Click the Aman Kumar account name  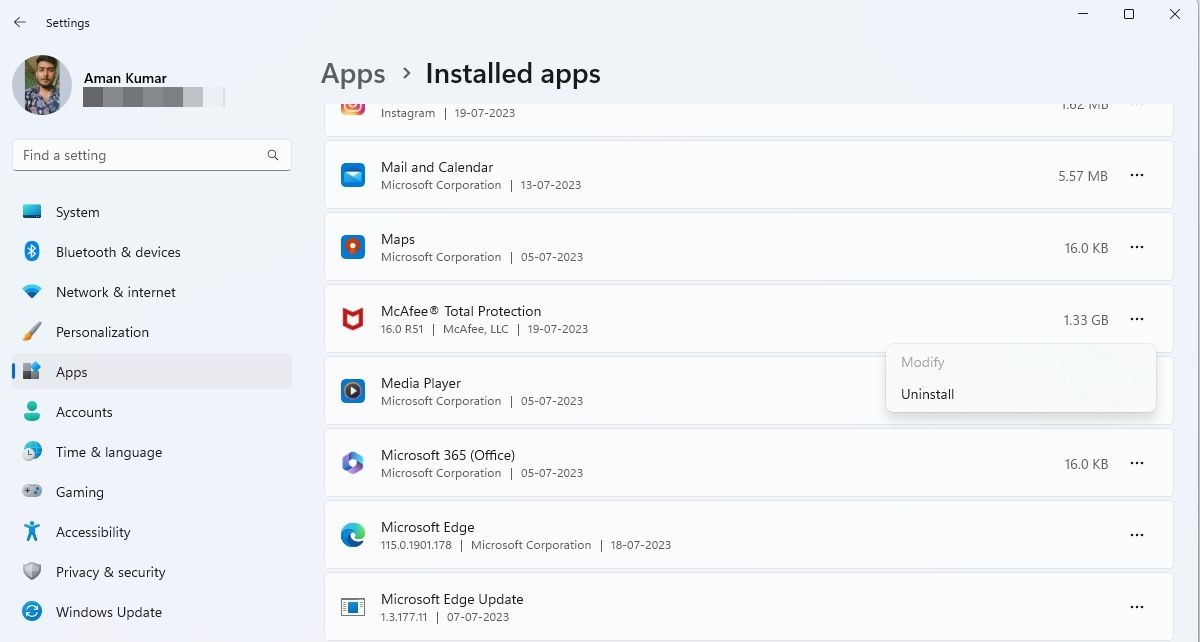point(126,78)
